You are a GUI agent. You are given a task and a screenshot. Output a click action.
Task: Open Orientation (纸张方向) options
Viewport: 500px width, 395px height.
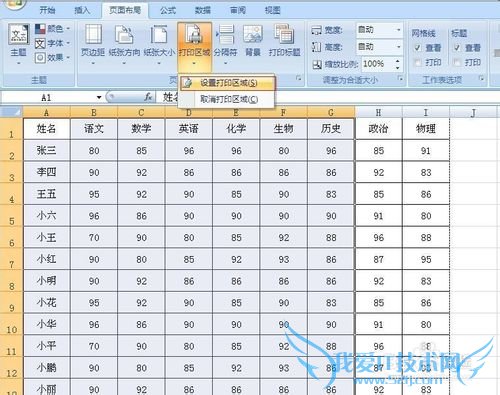click(124, 45)
